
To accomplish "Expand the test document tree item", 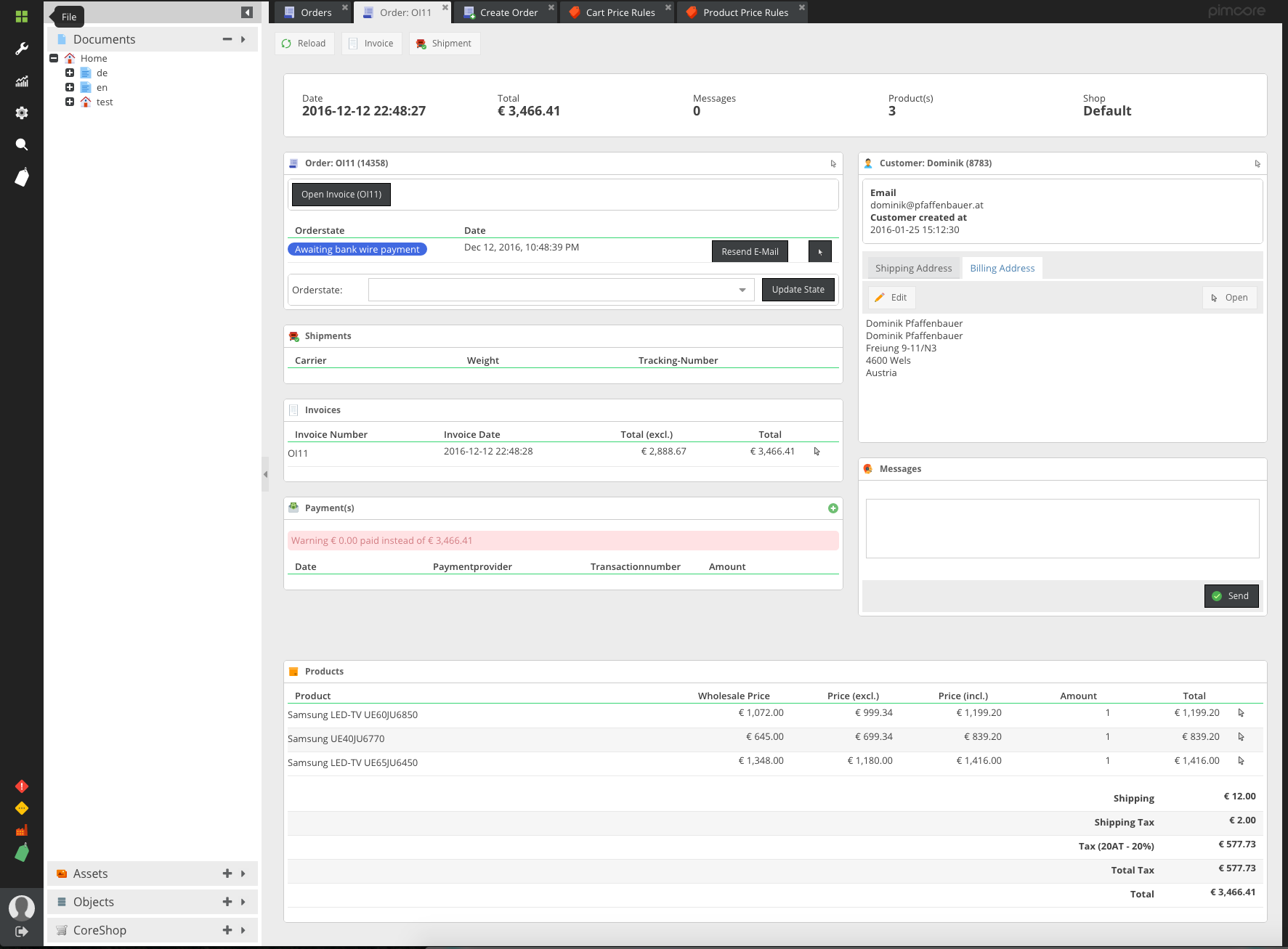I will [70, 102].
